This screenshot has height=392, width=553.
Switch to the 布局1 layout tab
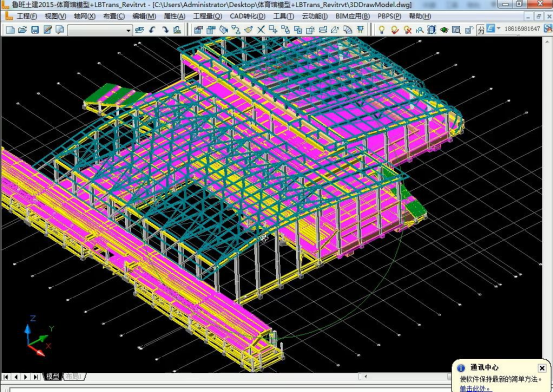[x=74, y=377]
